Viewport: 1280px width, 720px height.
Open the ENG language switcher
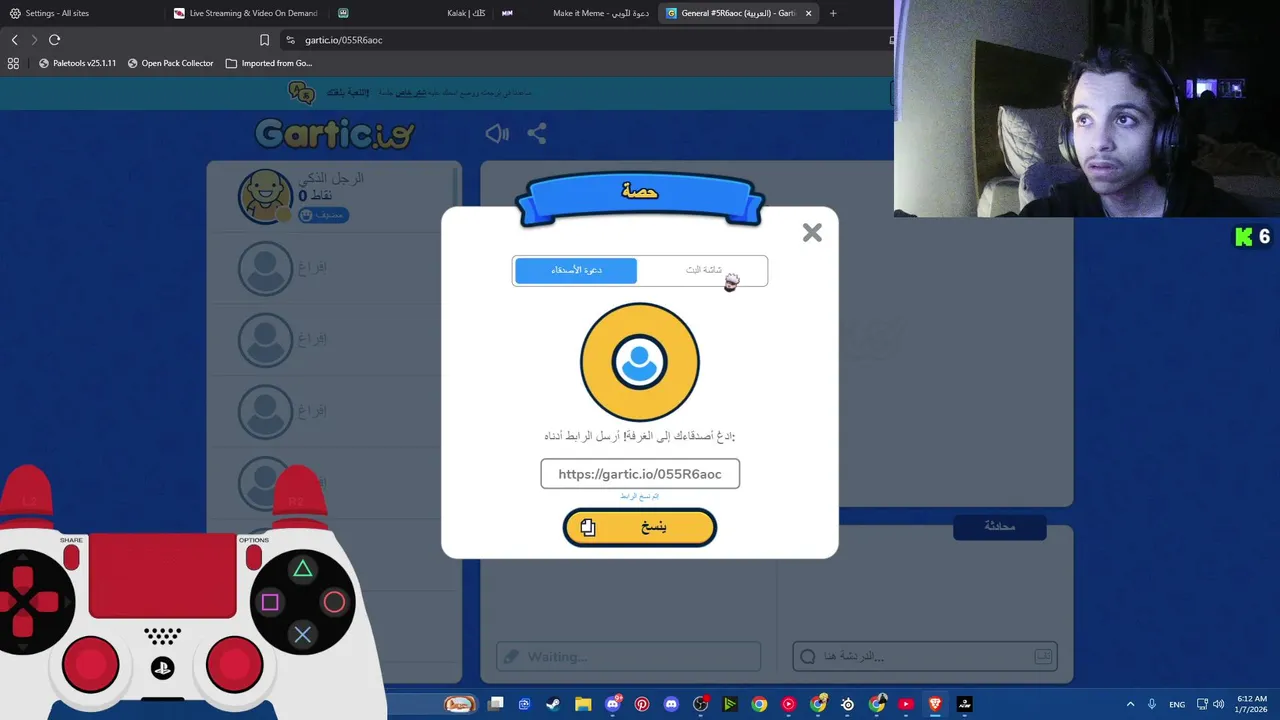click(x=1177, y=704)
